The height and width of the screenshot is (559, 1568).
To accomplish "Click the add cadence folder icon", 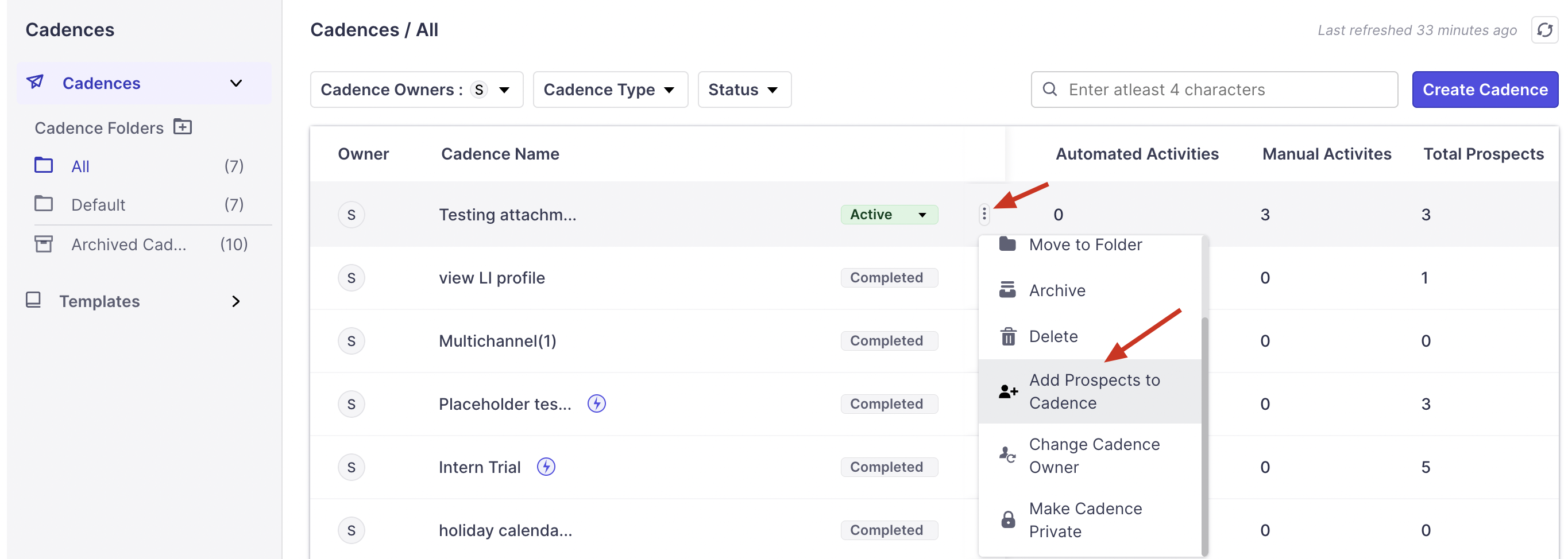I will pyautogui.click(x=183, y=126).
